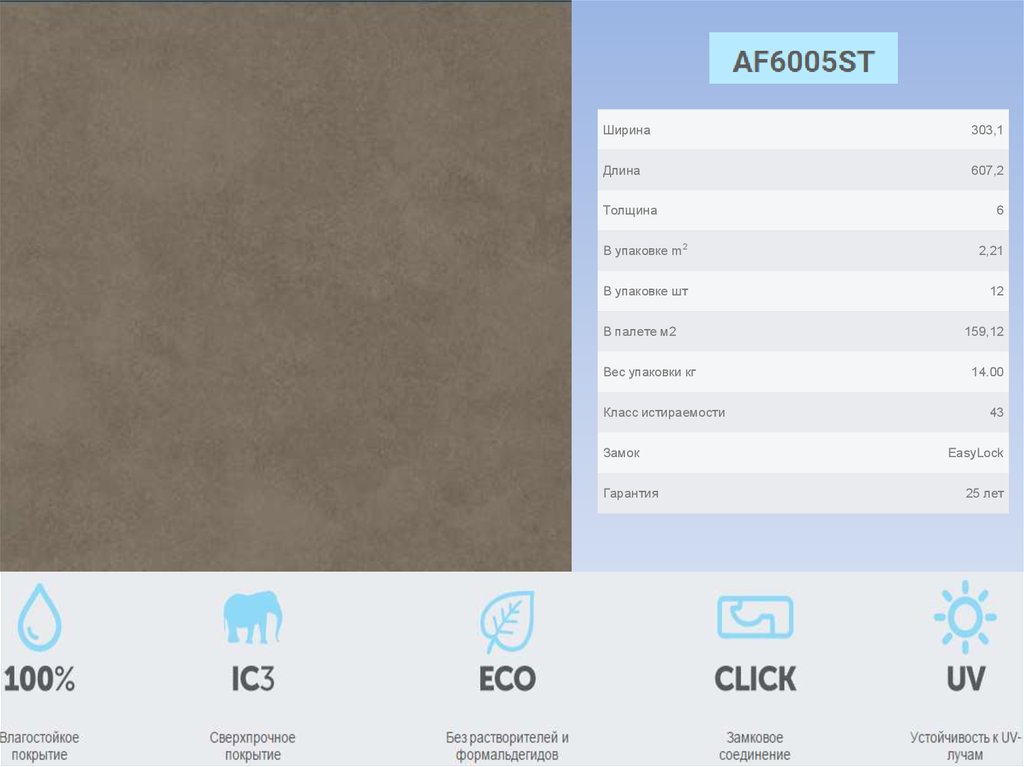Click the click-lock joint profile icon

[755, 616]
